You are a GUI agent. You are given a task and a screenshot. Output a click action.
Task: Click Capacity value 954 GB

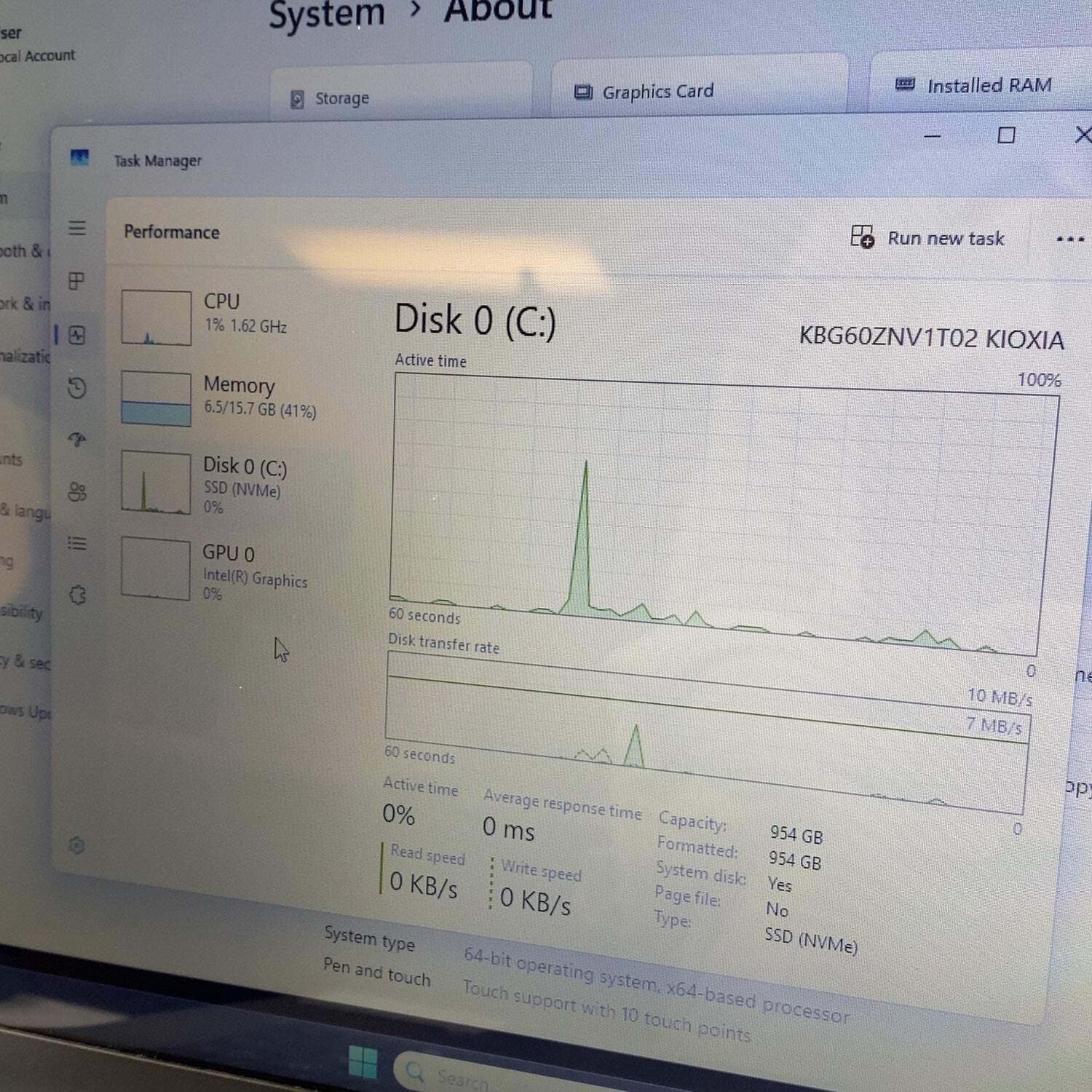point(796,834)
